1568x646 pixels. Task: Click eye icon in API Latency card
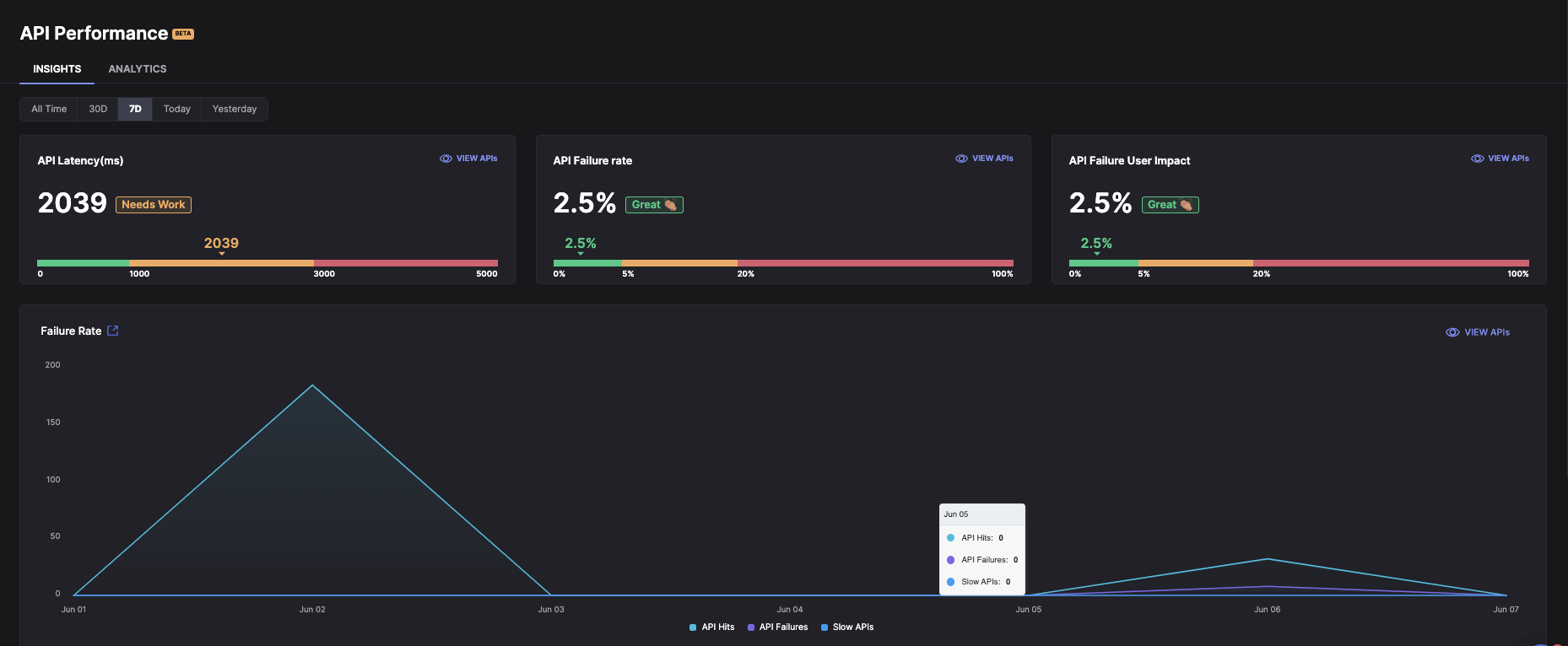[446, 159]
